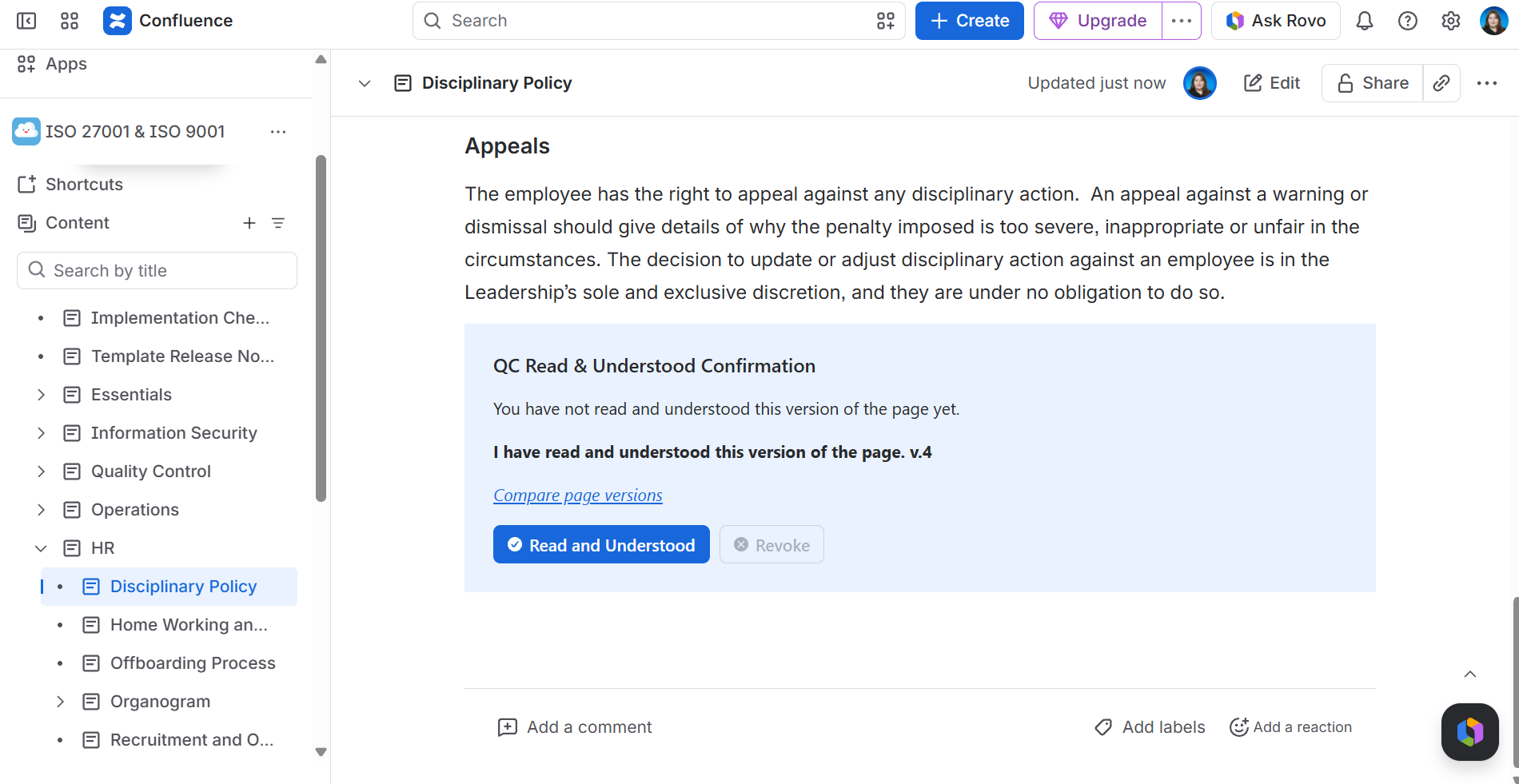Expand the Organogram page tree
The width and height of the screenshot is (1519, 784).
pyautogui.click(x=60, y=702)
